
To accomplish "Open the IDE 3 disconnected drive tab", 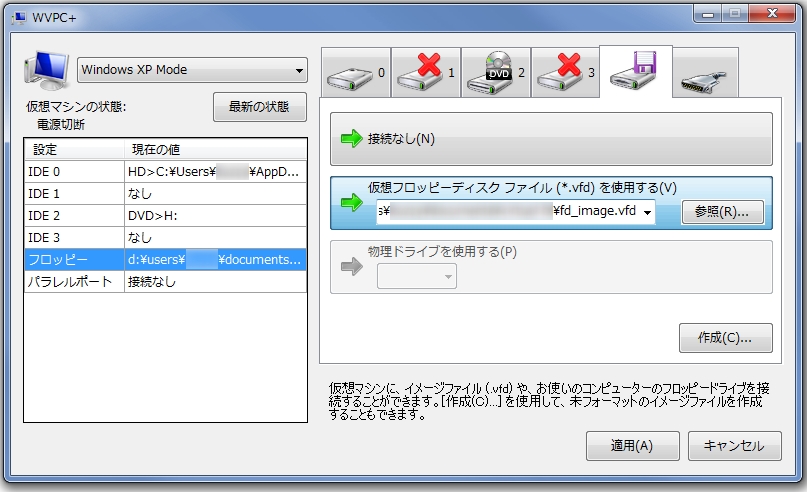I will point(566,72).
